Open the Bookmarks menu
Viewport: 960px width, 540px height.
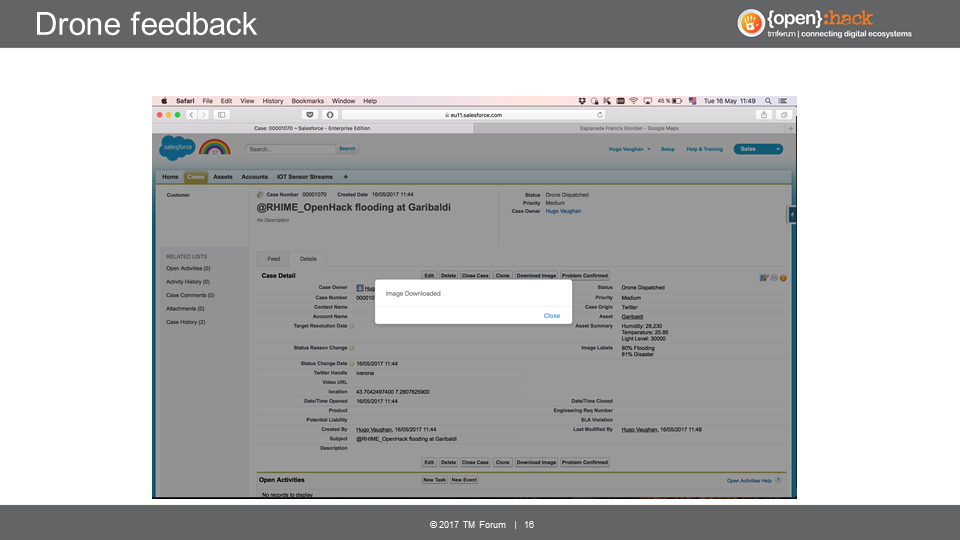coord(307,101)
